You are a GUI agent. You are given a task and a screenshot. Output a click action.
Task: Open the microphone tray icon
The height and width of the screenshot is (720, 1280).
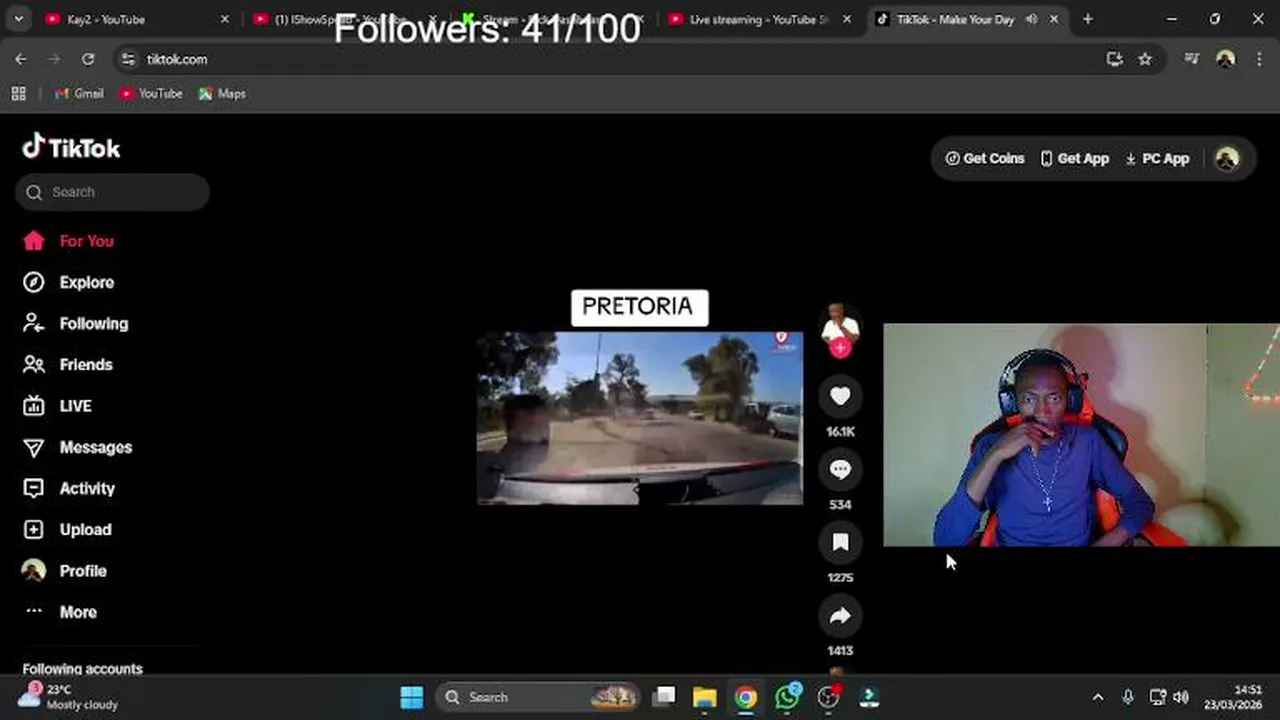point(1128,697)
